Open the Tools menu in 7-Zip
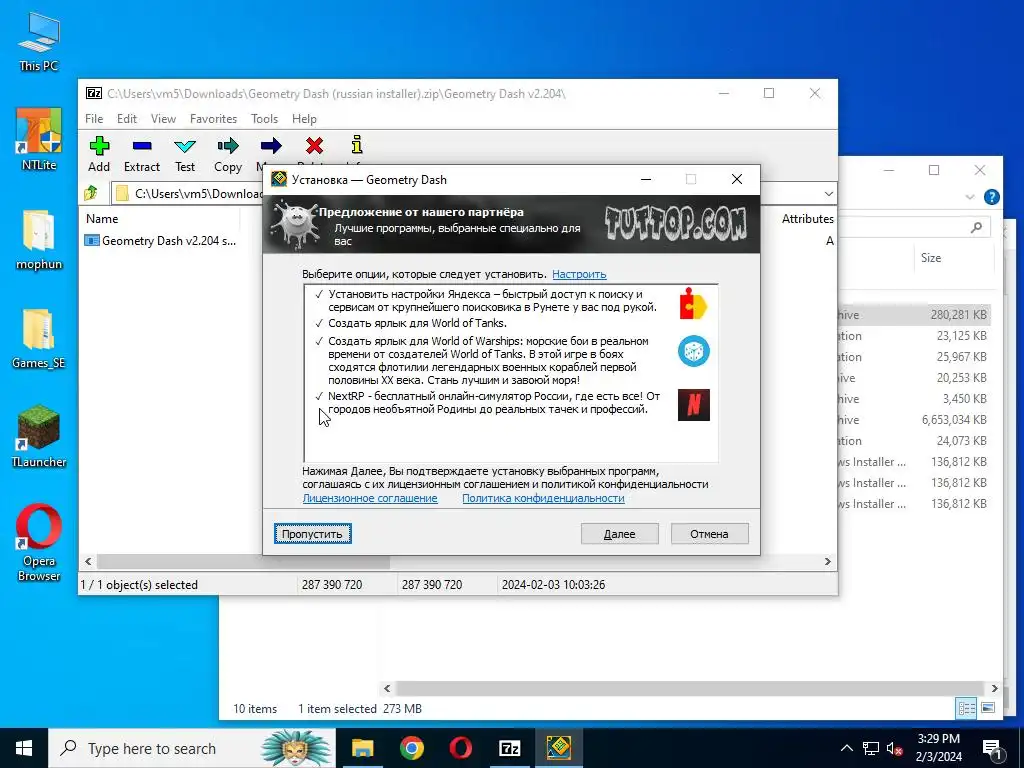Viewport: 1024px width, 768px height. (264, 118)
